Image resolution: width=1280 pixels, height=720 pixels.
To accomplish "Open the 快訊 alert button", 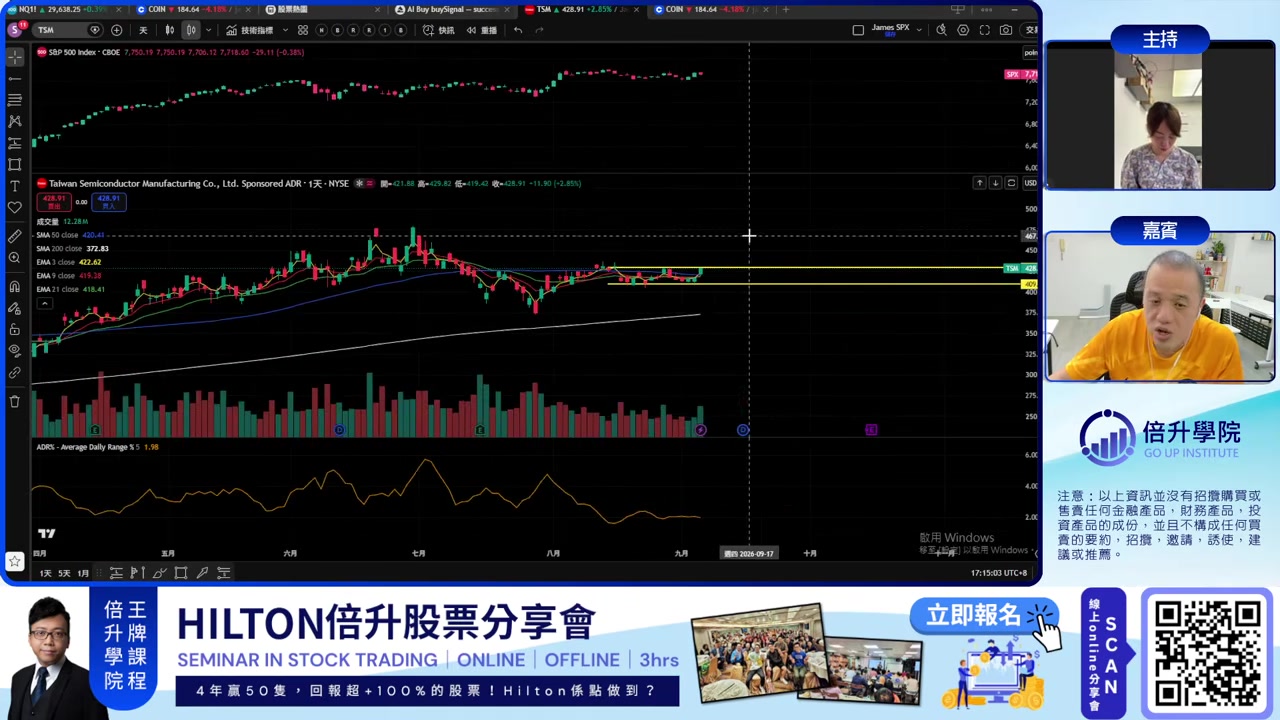I will [x=439, y=30].
